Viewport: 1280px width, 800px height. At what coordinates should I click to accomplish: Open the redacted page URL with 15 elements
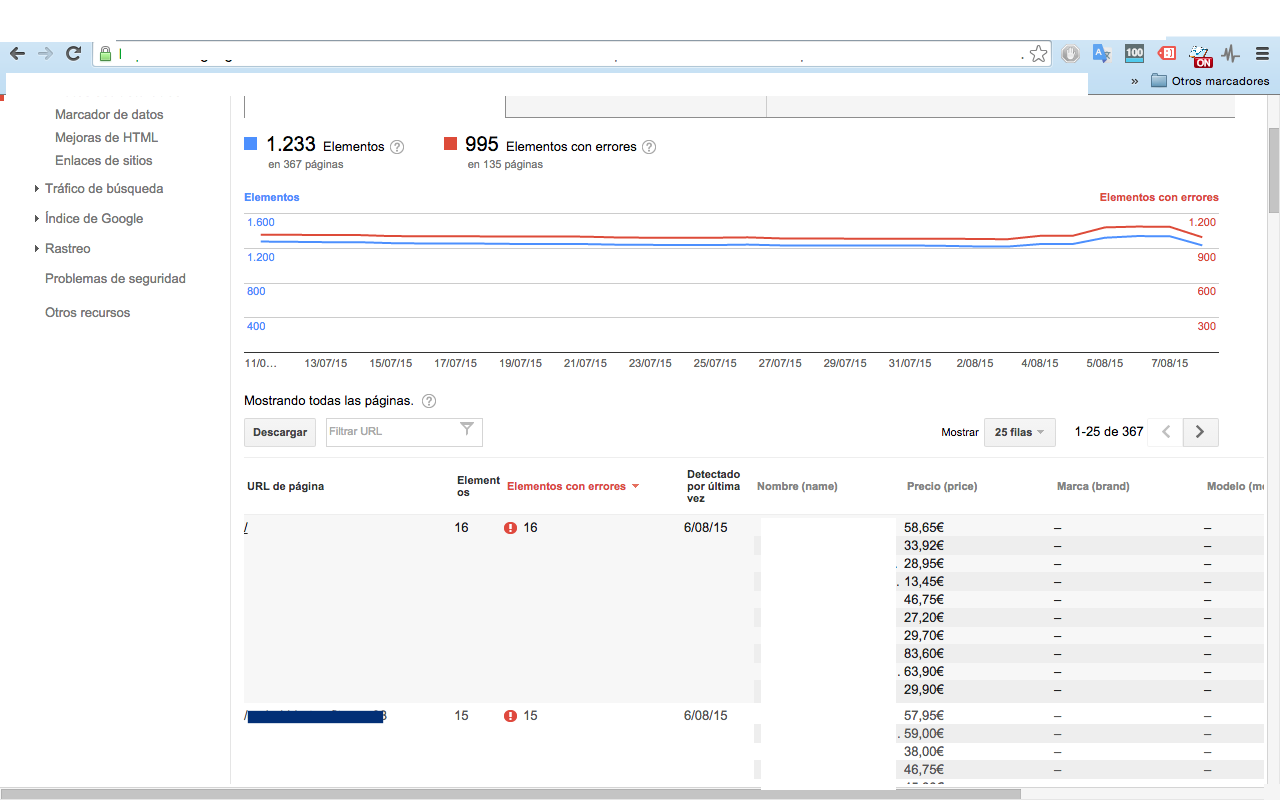pos(315,716)
